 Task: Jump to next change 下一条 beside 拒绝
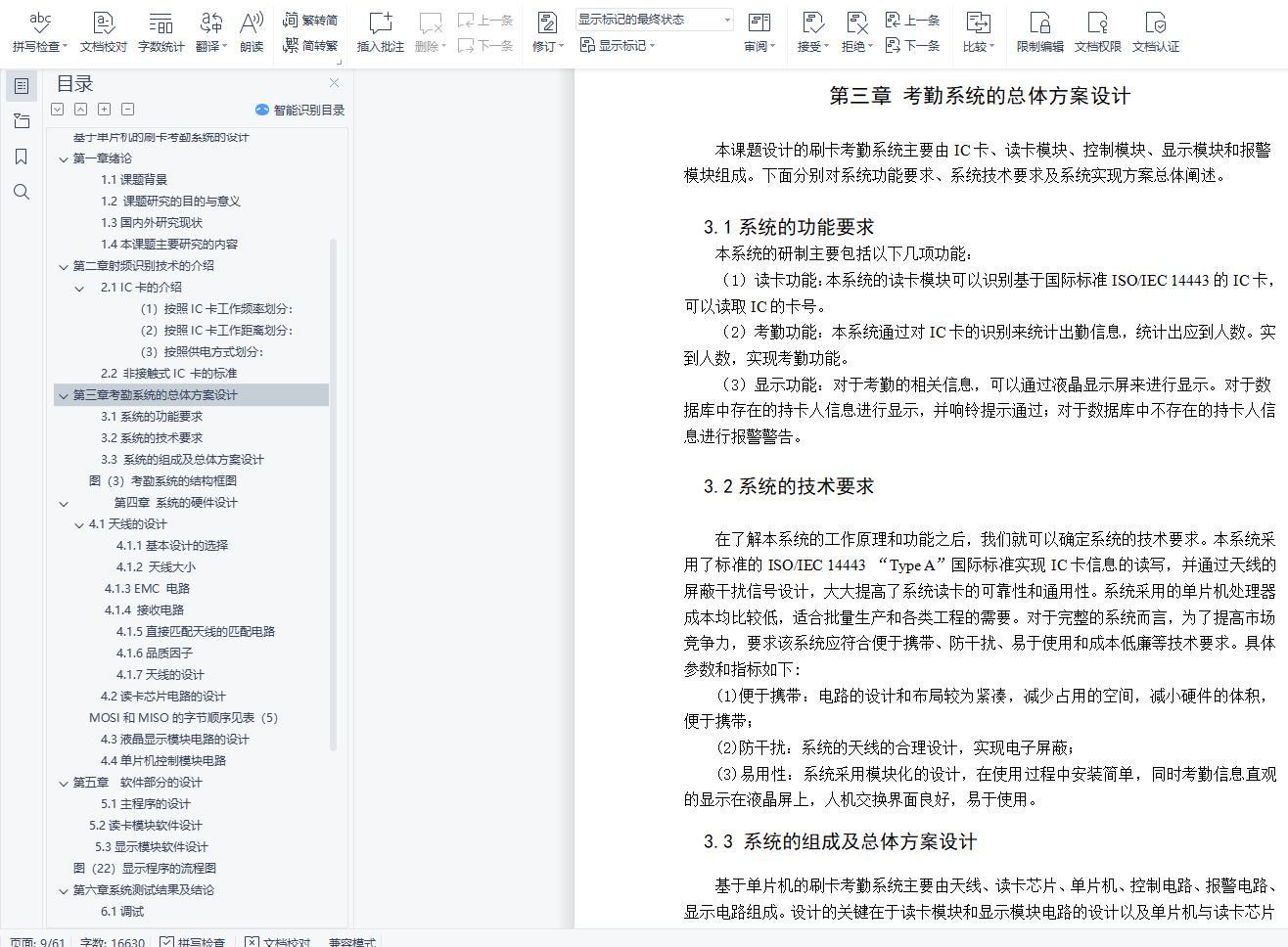click(x=912, y=45)
